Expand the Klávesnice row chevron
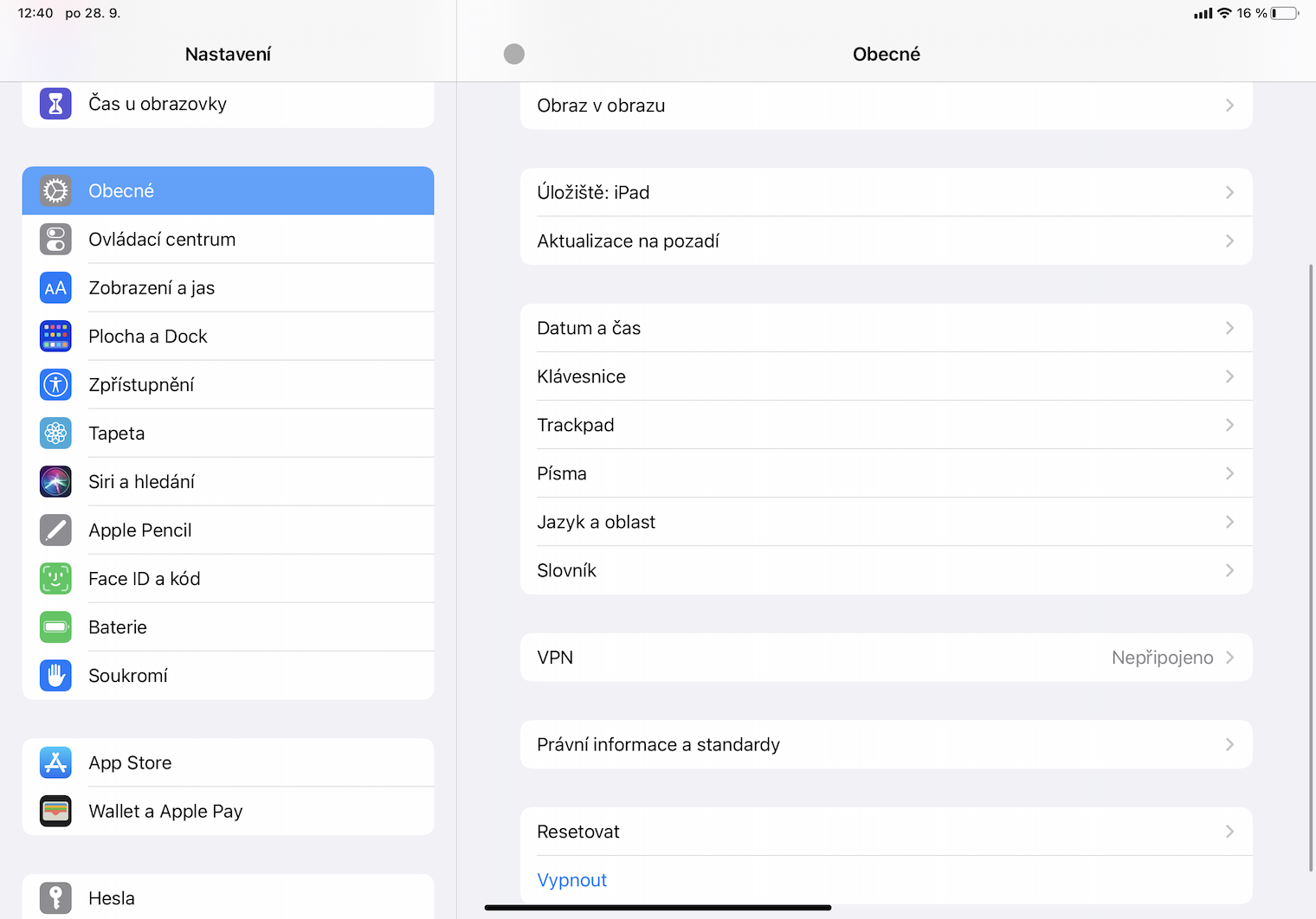The height and width of the screenshot is (919, 1316). [x=1229, y=376]
